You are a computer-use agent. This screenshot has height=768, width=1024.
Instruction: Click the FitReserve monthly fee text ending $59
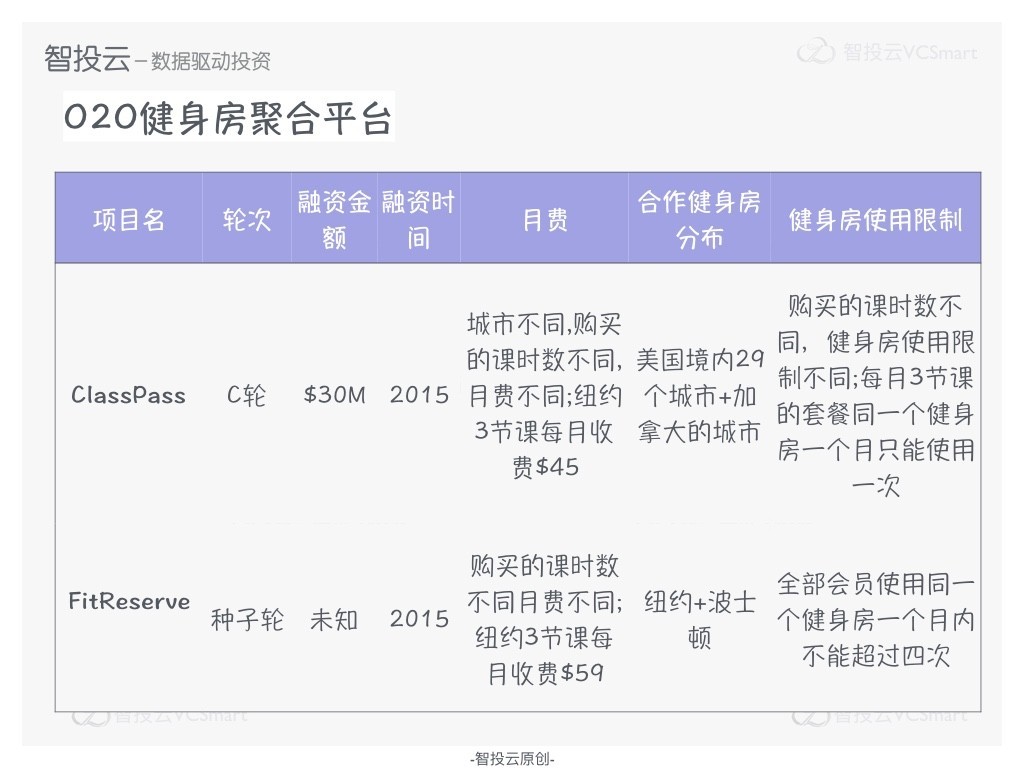(x=545, y=619)
